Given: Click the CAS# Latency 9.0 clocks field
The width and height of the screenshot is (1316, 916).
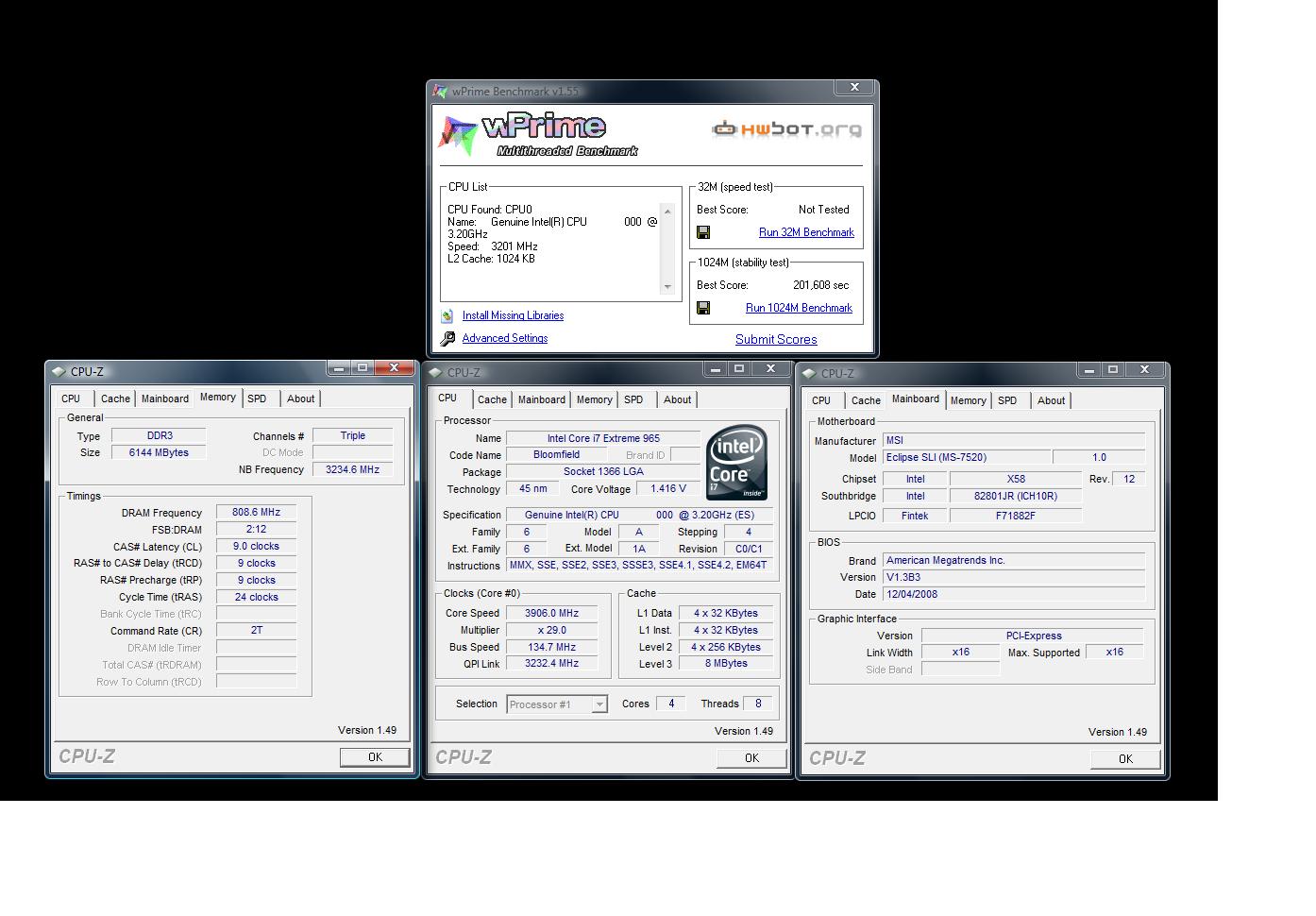Looking at the screenshot, I should tap(256, 546).
